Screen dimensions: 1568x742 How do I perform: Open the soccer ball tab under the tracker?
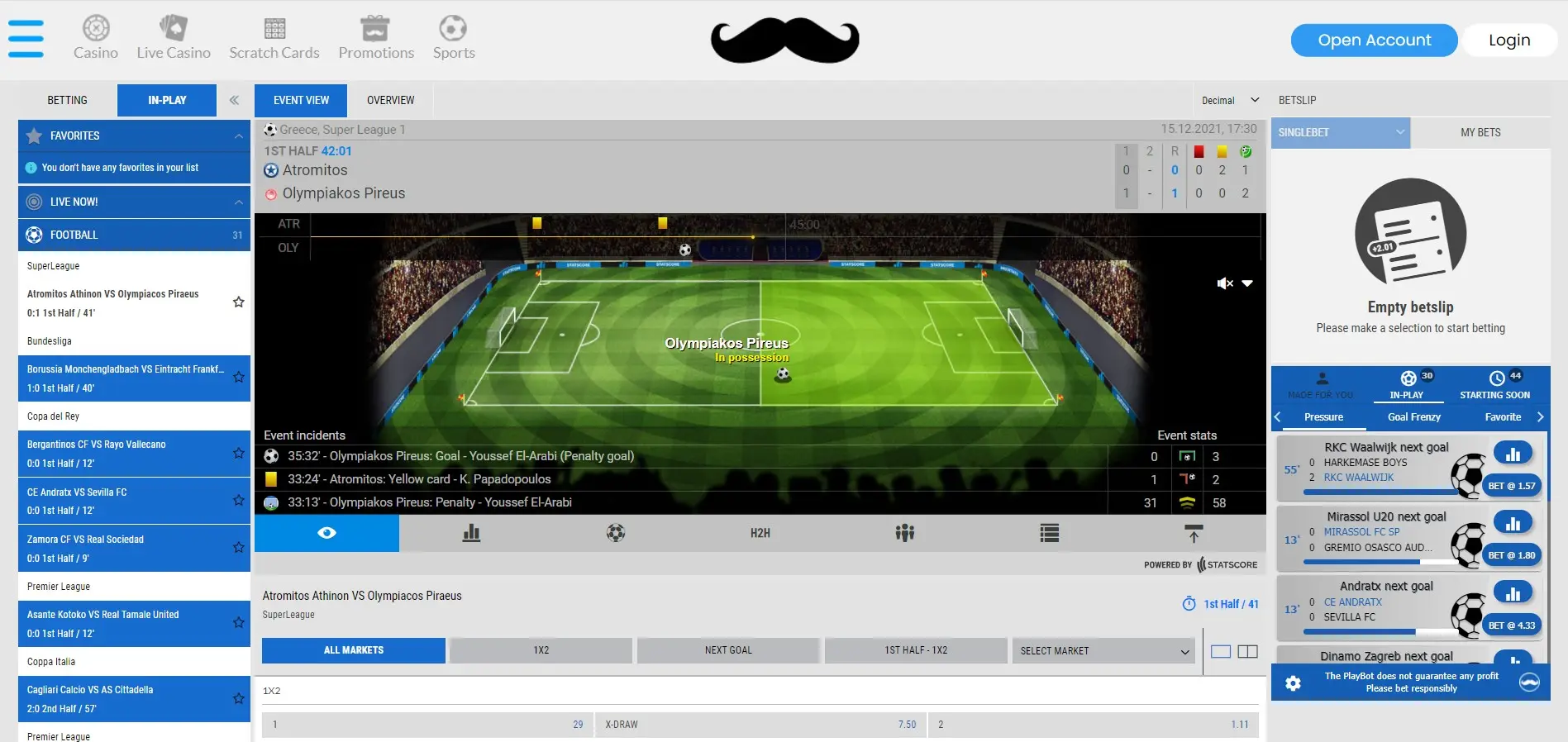616,533
